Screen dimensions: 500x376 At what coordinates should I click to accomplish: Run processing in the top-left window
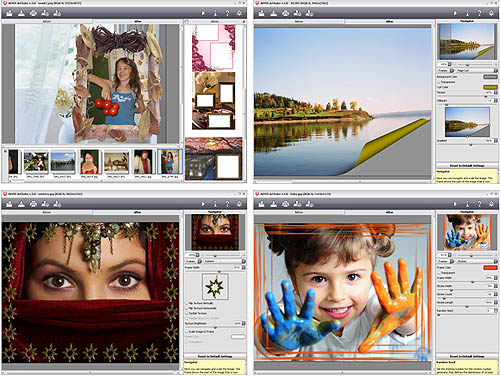203,13
